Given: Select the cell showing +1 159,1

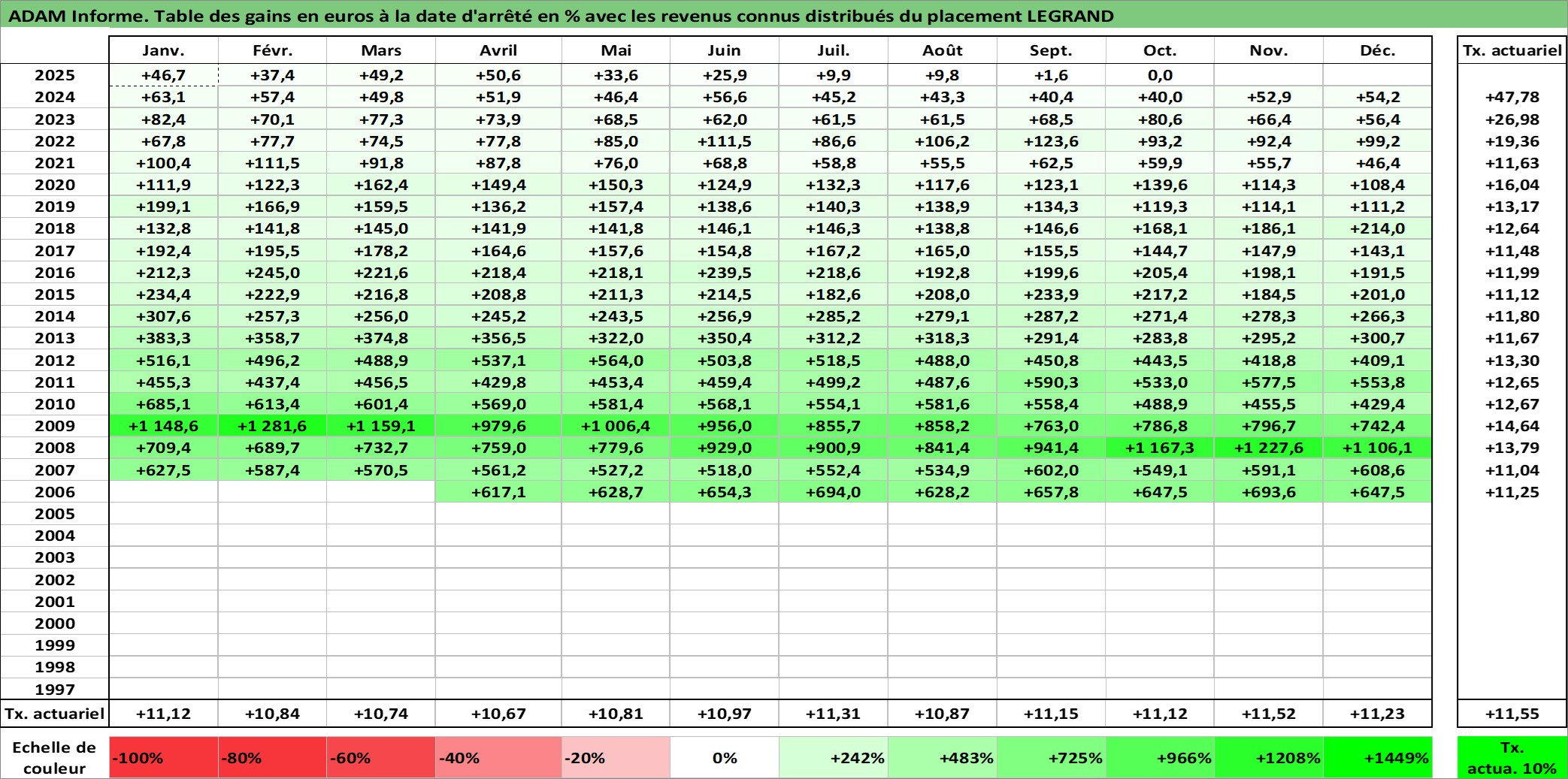Looking at the screenshot, I should [x=381, y=426].
